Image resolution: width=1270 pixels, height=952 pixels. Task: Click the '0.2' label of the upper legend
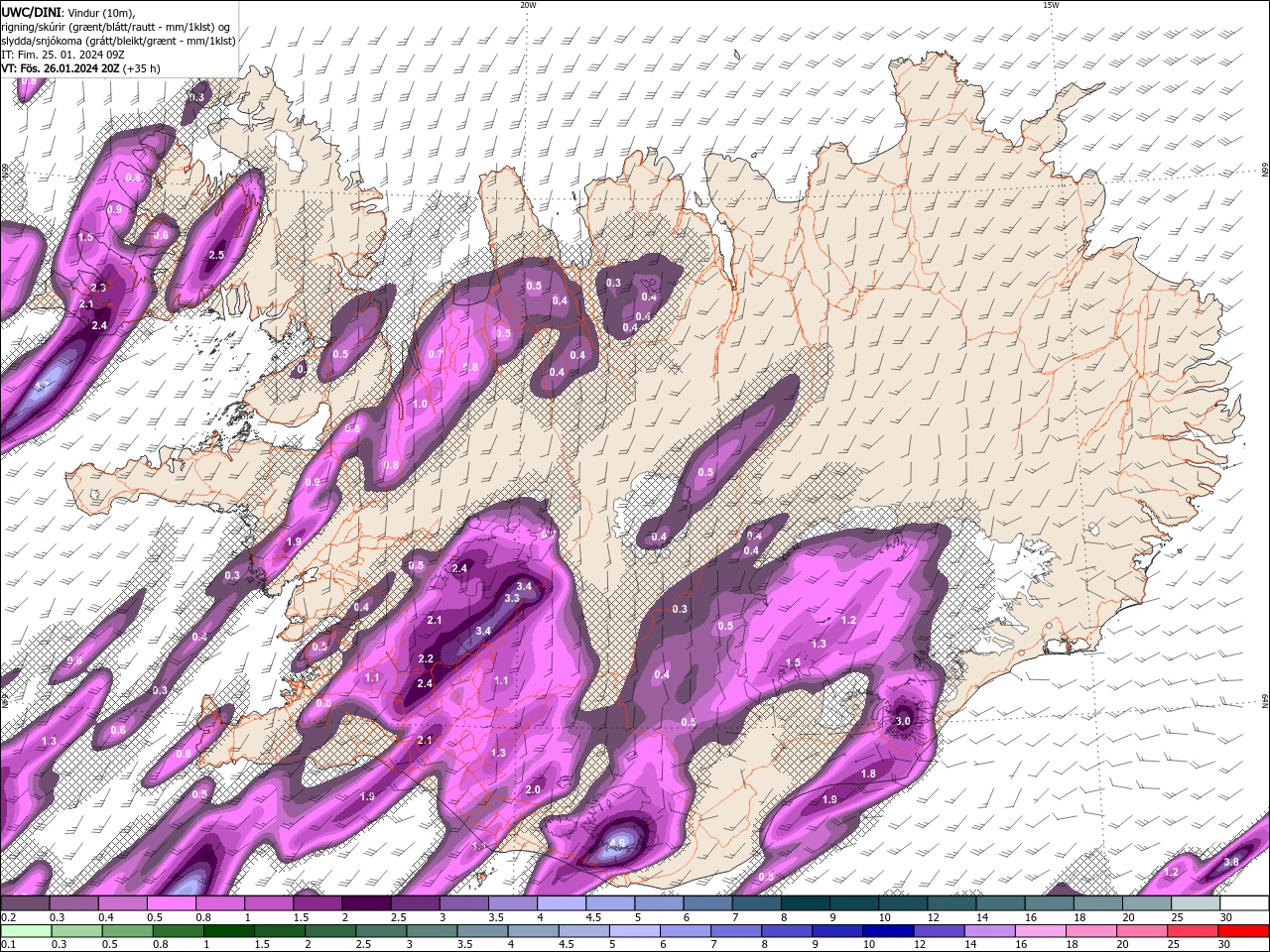point(9,917)
